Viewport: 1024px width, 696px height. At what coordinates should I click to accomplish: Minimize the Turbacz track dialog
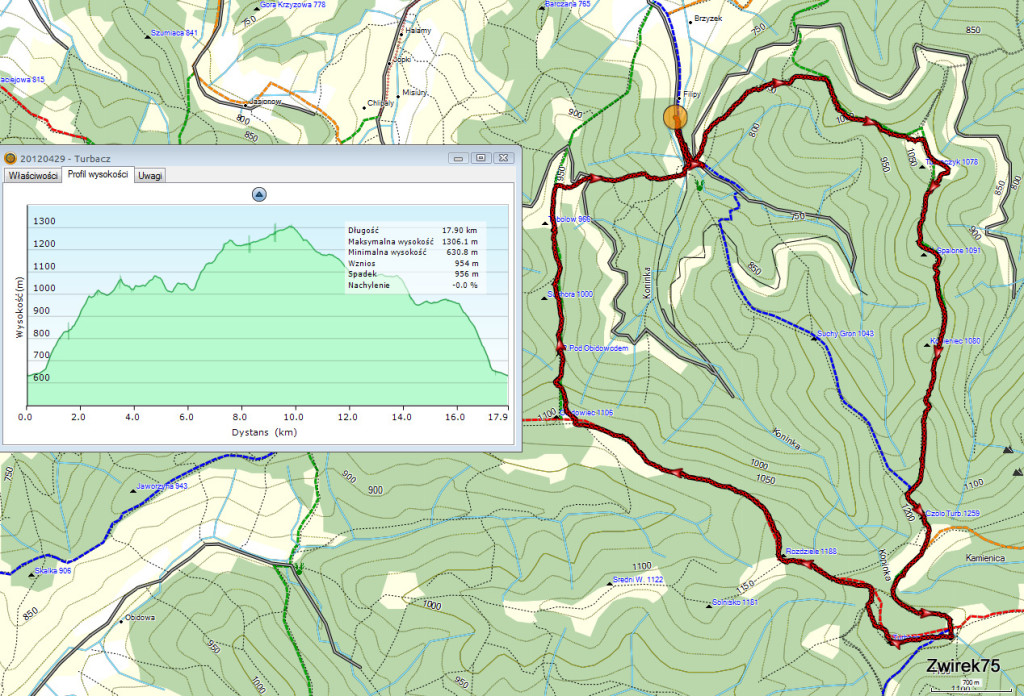[x=459, y=158]
